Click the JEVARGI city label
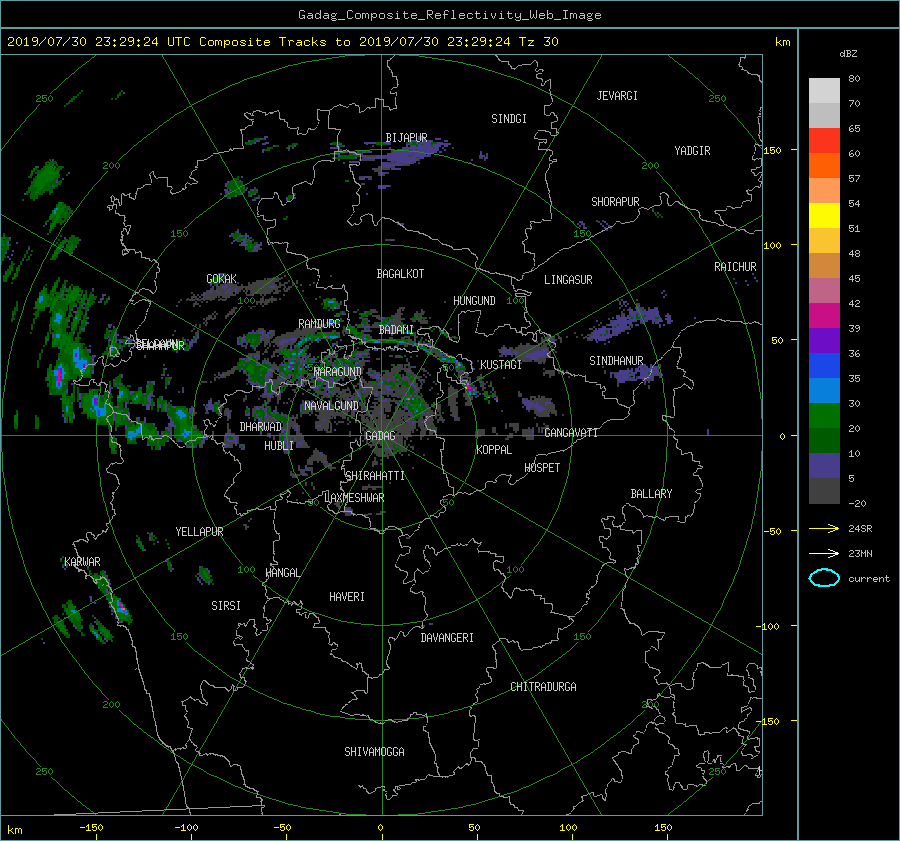The width and height of the screenshot is (900, 841). (617, 96)
